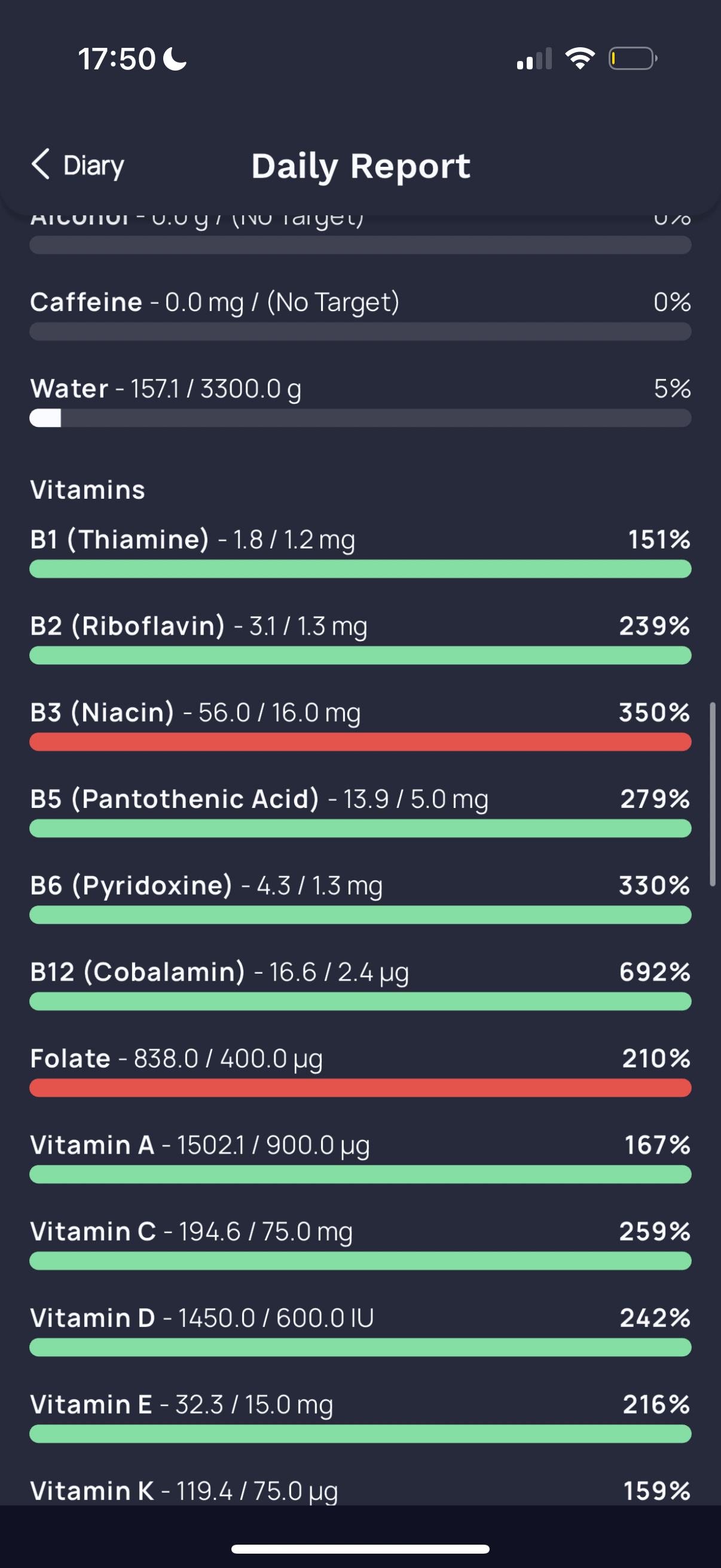The image size is (721, 1568).
Task: Open Vitamin A details
Action: pos(360,1157)
